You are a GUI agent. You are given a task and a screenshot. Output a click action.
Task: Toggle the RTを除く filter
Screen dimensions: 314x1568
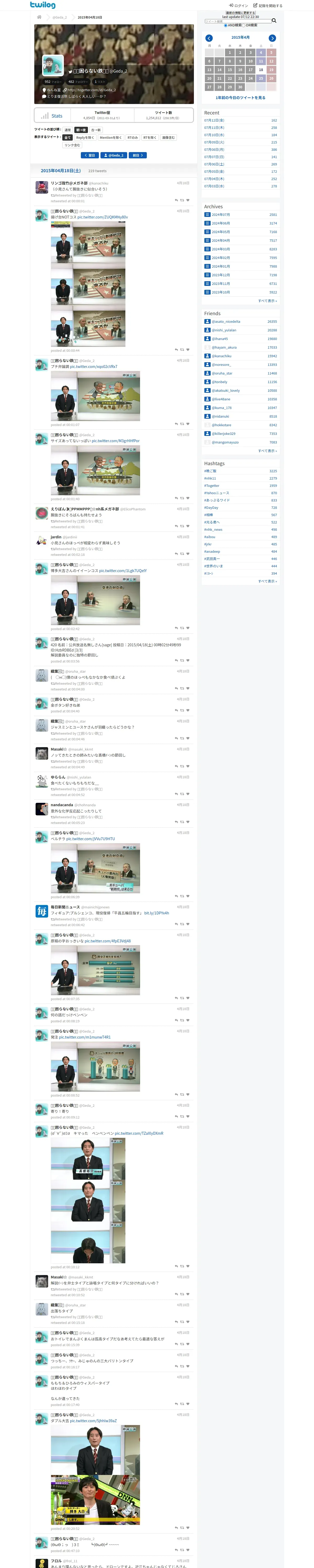(150, 137)
